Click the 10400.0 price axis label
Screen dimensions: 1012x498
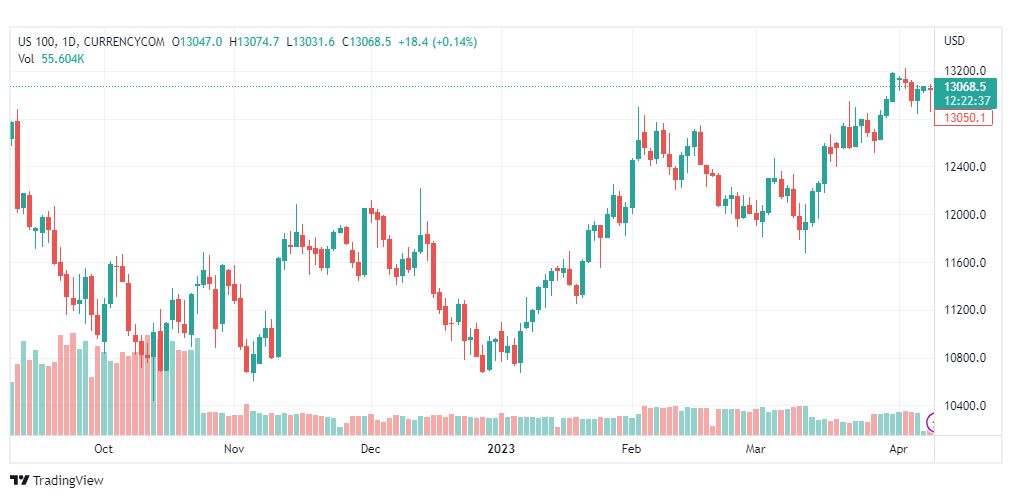tap(964, 406)
